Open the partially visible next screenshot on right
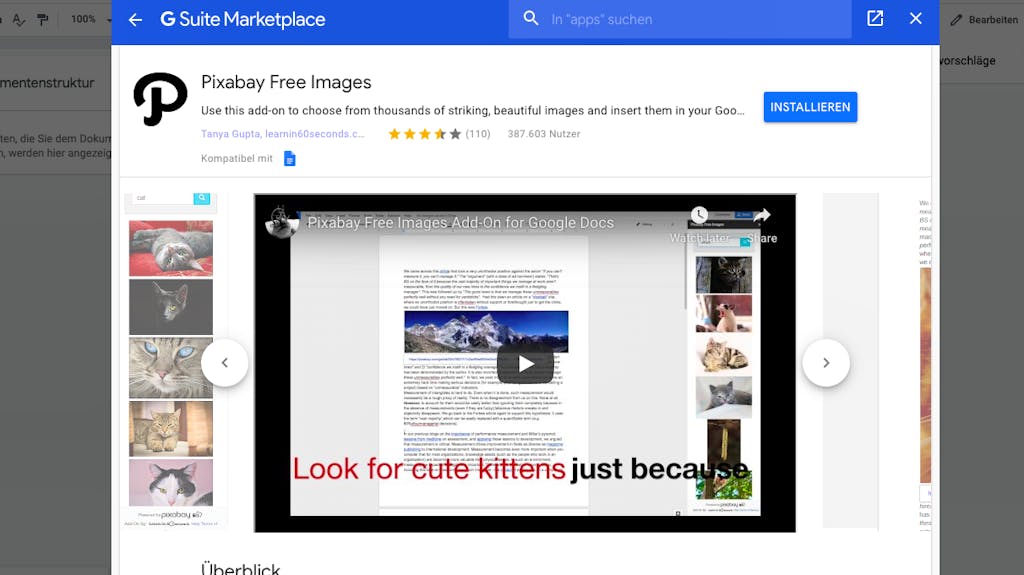The height and width of the screenshot is (575, 1024). pos(925,363)
